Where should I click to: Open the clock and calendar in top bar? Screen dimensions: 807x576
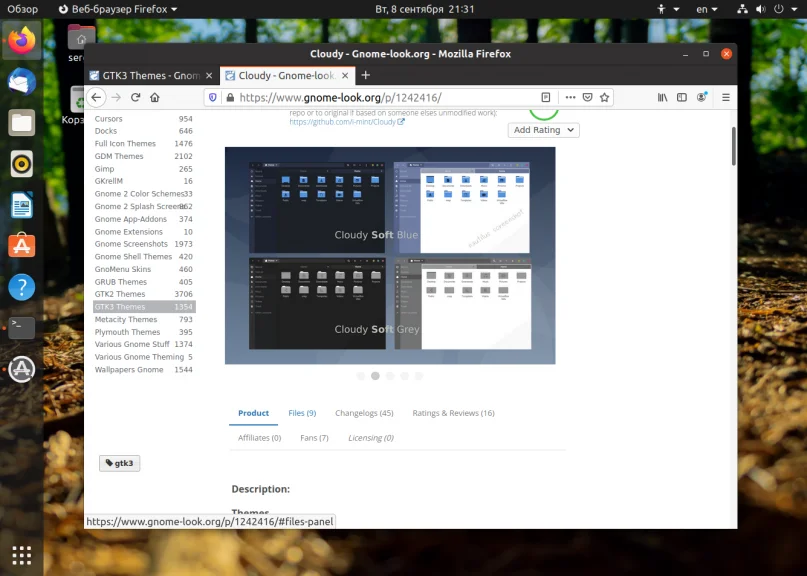(425, 9)
